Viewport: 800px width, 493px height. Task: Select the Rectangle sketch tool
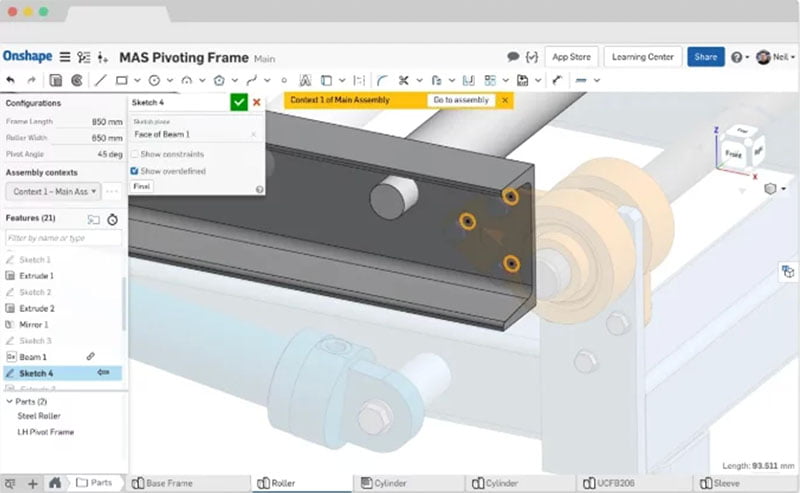121,80
